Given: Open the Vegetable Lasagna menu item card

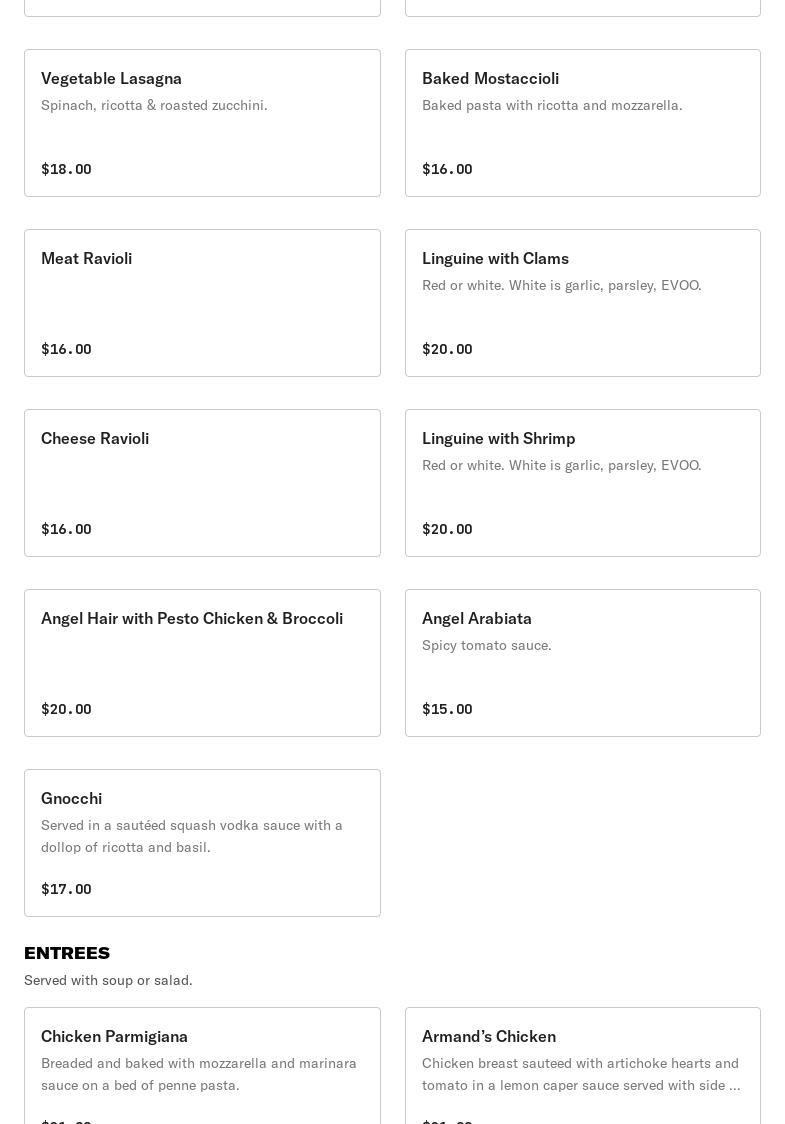Looking at the screenshot, I should pyautogui.click(x=202, y=123).
